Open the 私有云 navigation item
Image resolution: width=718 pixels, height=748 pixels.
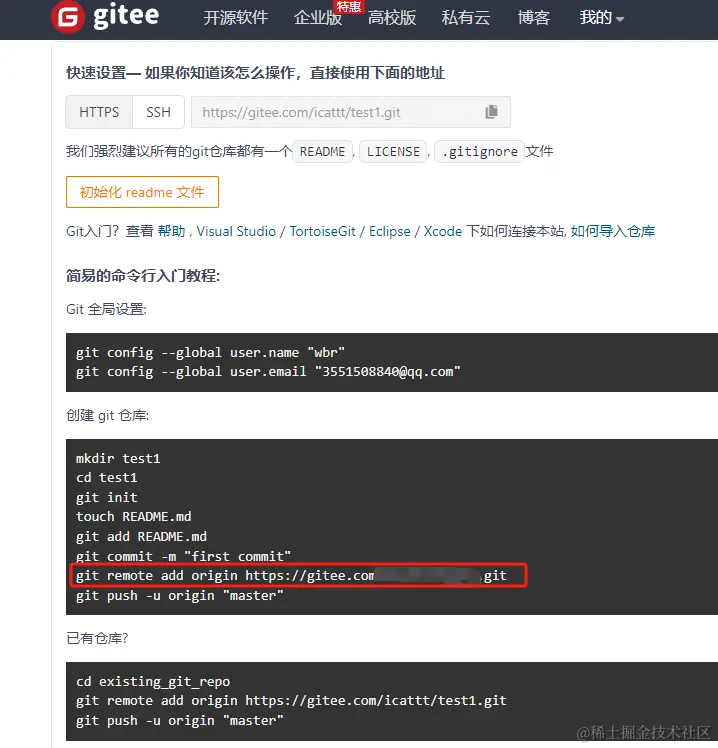pyautogui.click(x=466, y=18)
